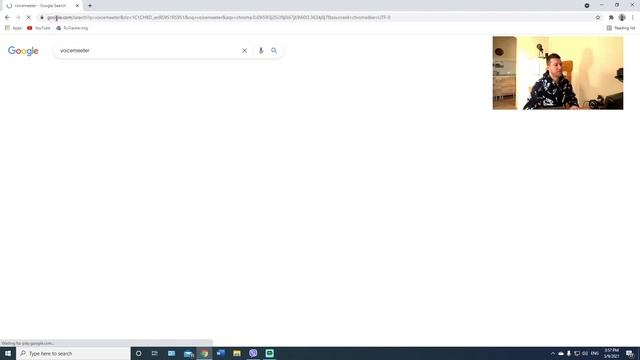Screen dimensions: 640x360
Task: Go back to previous page
Action: (x=7, y=18)
